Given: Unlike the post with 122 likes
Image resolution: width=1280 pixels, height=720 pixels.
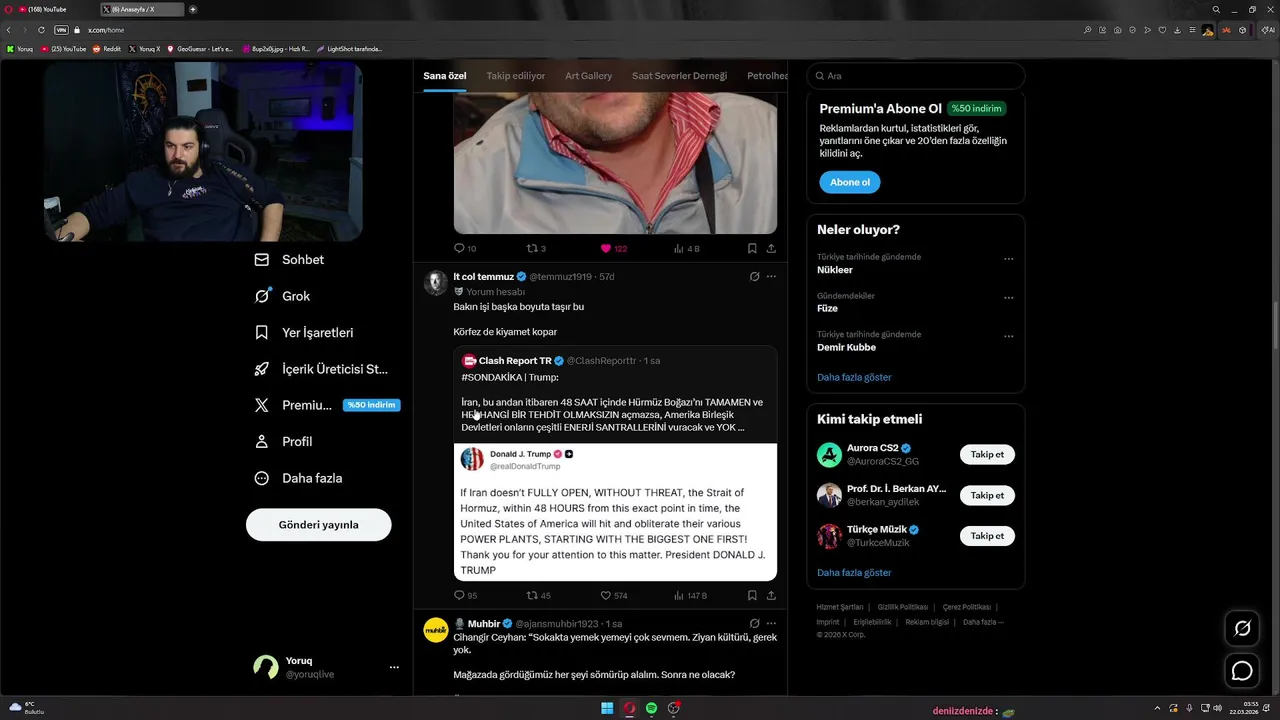Looking at the screenshot, I should point(614,248).
